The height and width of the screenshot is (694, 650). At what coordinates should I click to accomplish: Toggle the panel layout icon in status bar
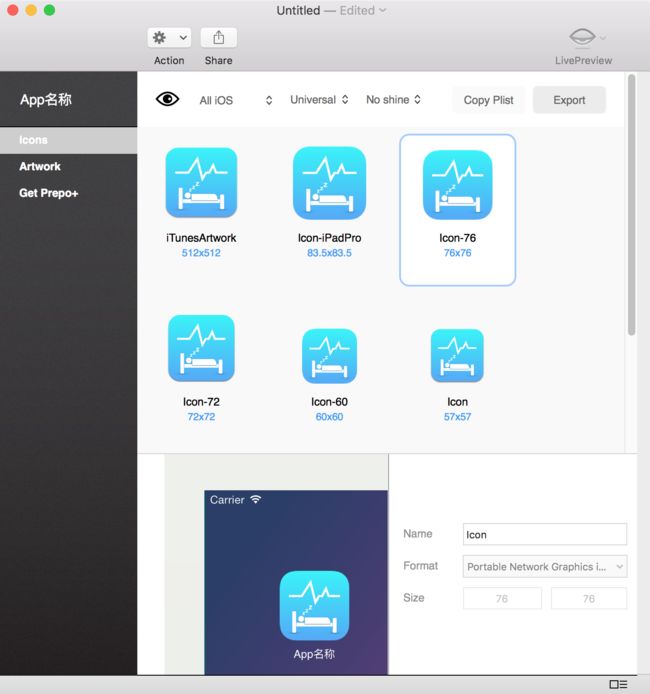(618, 684)
